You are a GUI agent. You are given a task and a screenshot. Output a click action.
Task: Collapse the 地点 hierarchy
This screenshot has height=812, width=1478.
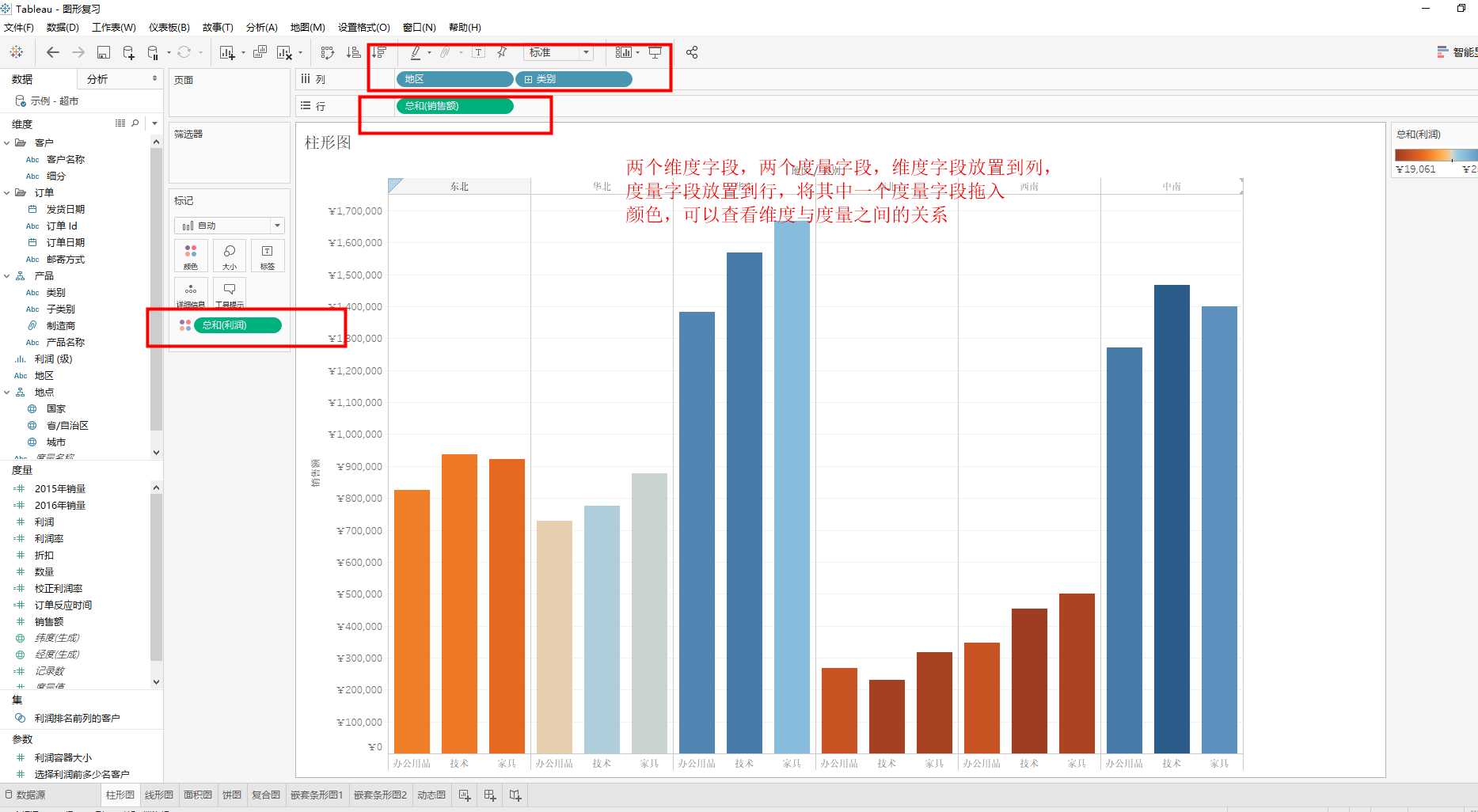[7, 393]
